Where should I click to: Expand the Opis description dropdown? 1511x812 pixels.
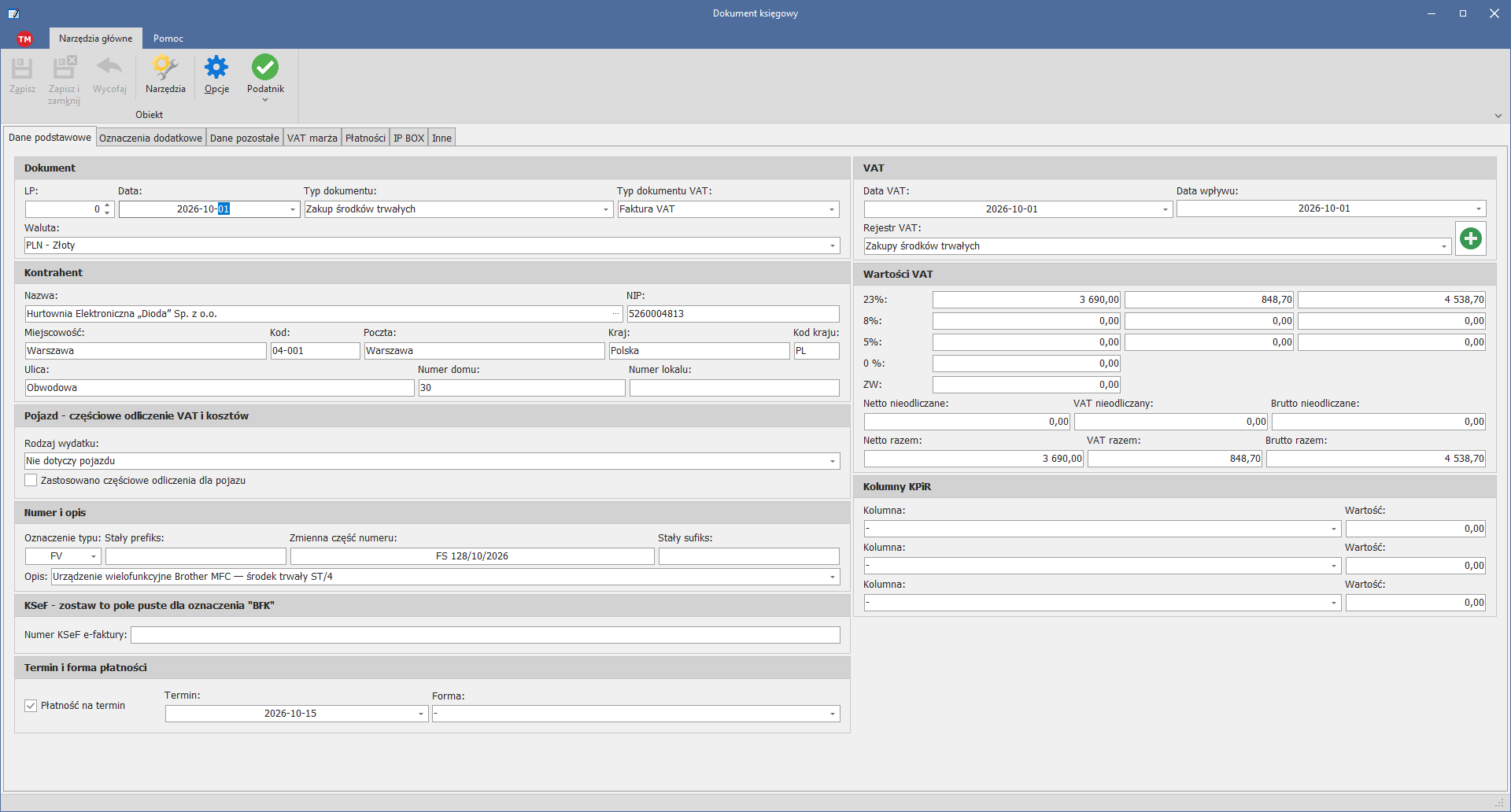click(833, 578)
